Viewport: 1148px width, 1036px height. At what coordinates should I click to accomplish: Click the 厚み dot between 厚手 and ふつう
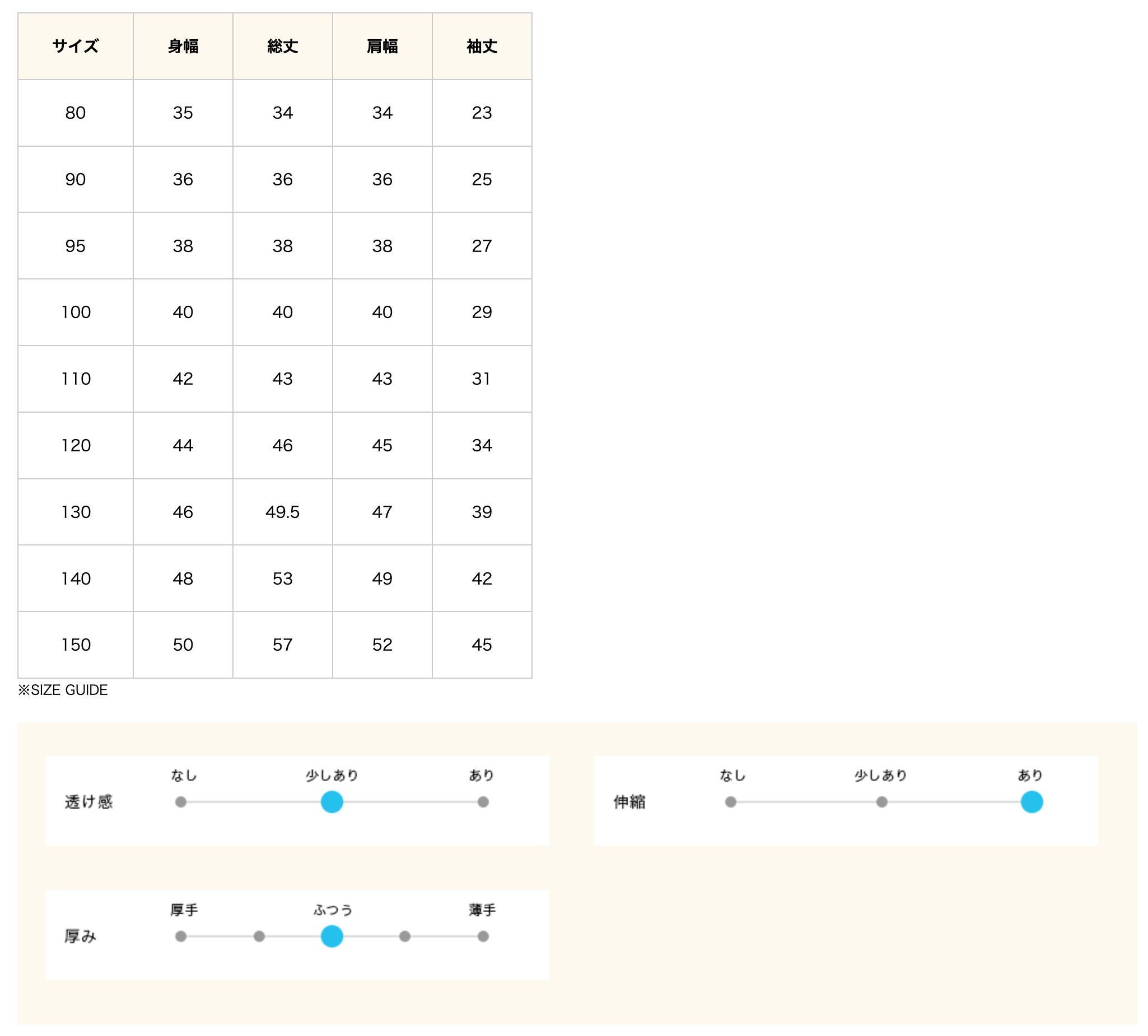pyautogui.click(x=259, y=936)
